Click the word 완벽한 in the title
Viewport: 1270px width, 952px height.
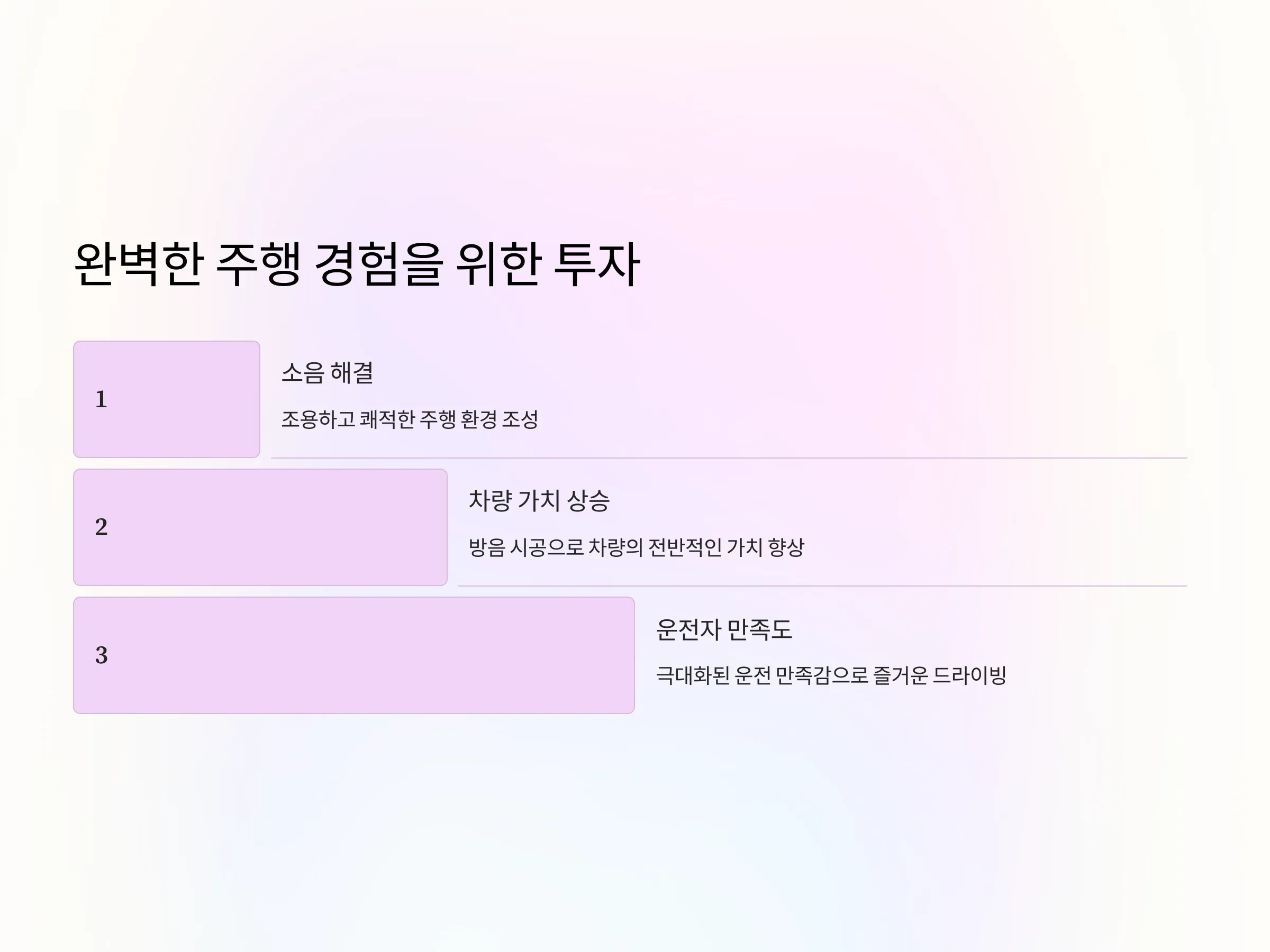click(x=139, y=264)
